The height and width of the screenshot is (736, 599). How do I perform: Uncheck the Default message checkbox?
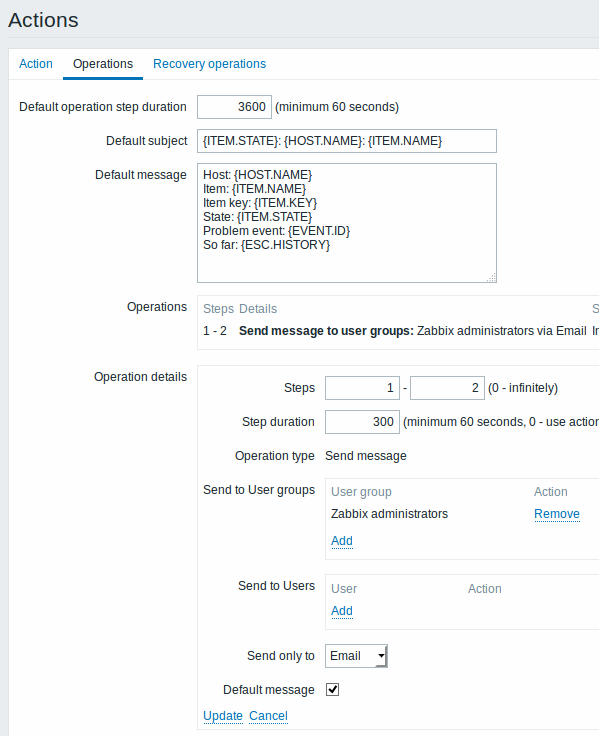pos(332,690)
